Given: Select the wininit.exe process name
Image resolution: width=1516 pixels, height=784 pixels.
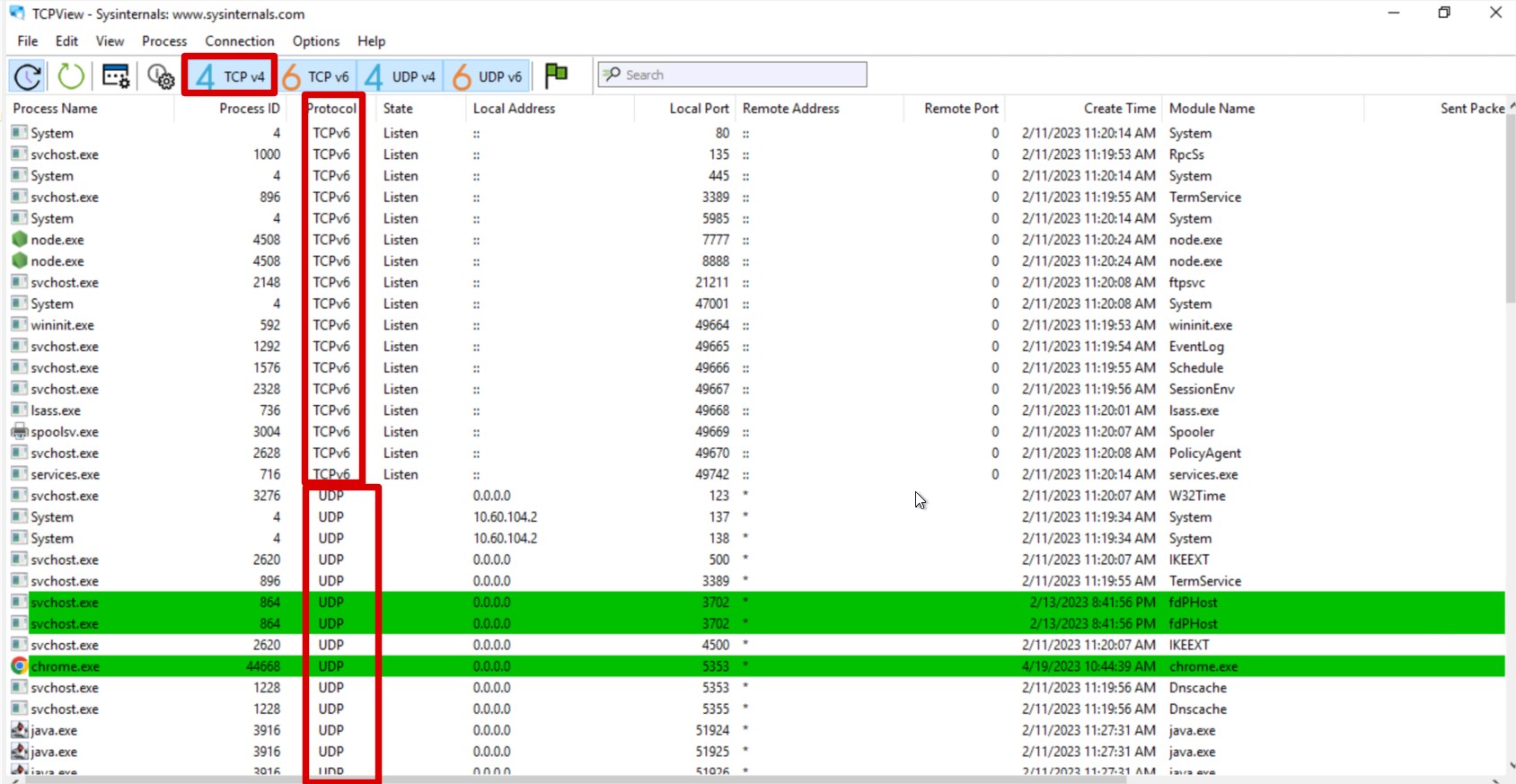Looking at the screenshot, I should coord(62,325).
